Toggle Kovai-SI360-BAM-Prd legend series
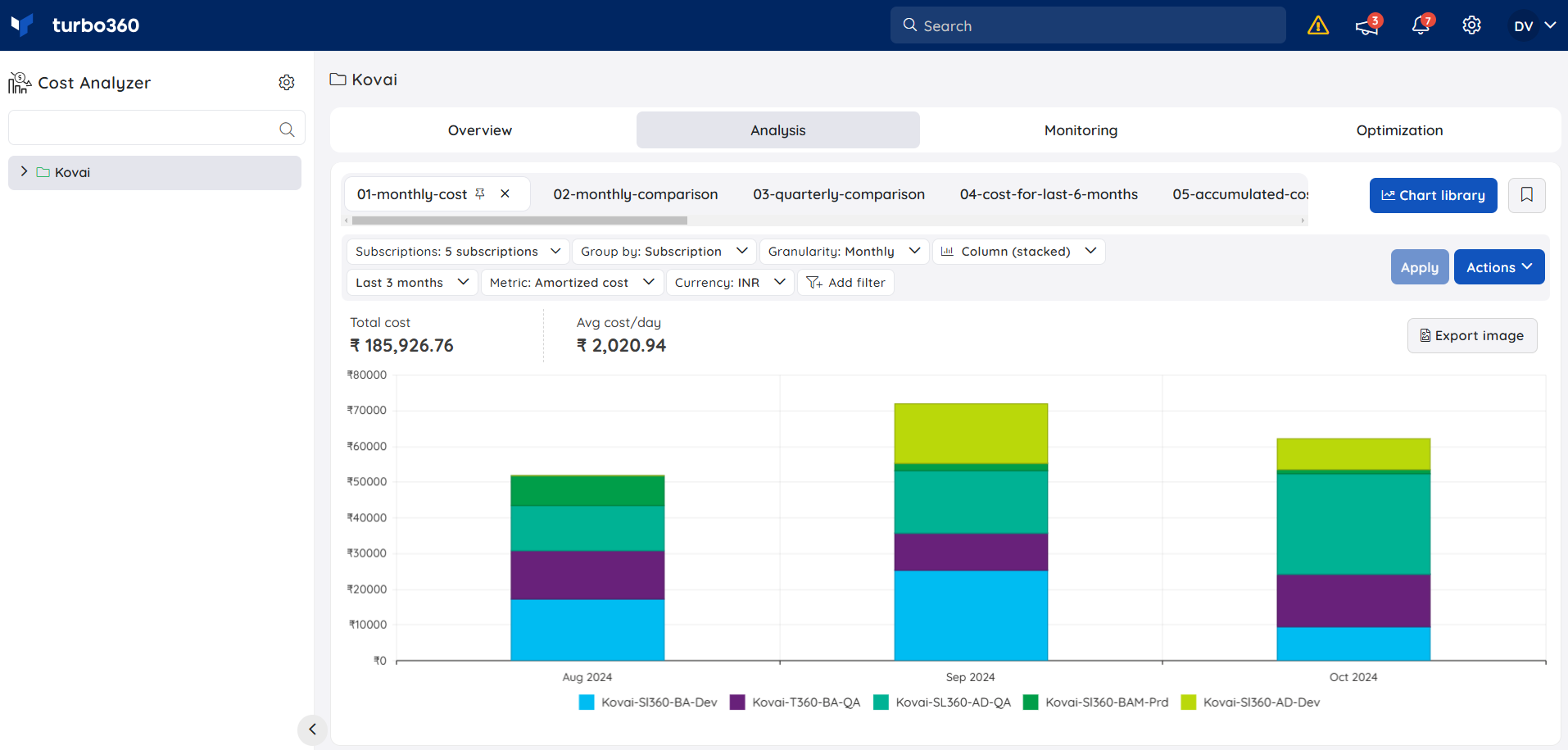 coord(1096,702)
